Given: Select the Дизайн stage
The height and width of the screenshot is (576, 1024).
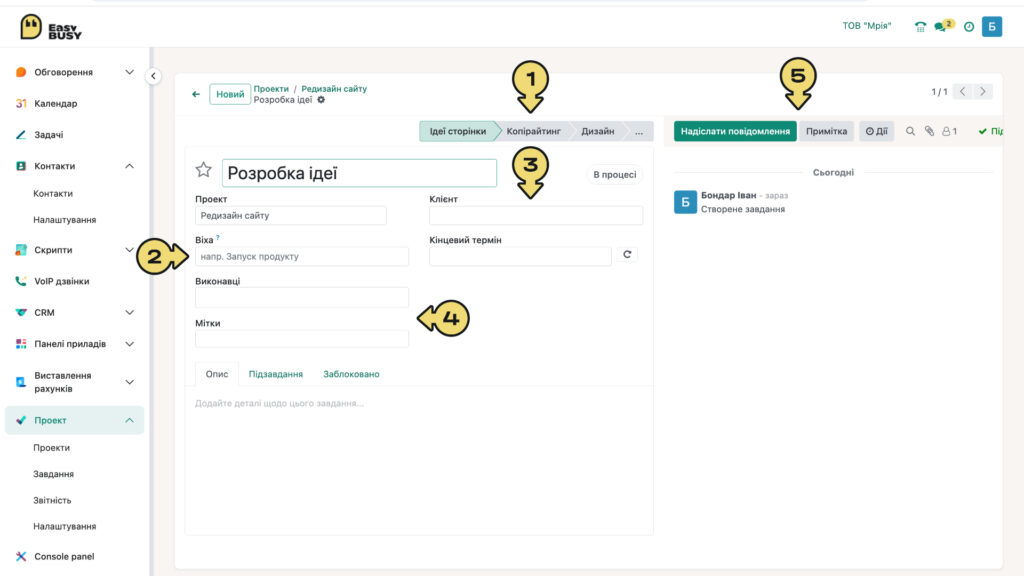Looking at the screenshot, I should 598,131.
